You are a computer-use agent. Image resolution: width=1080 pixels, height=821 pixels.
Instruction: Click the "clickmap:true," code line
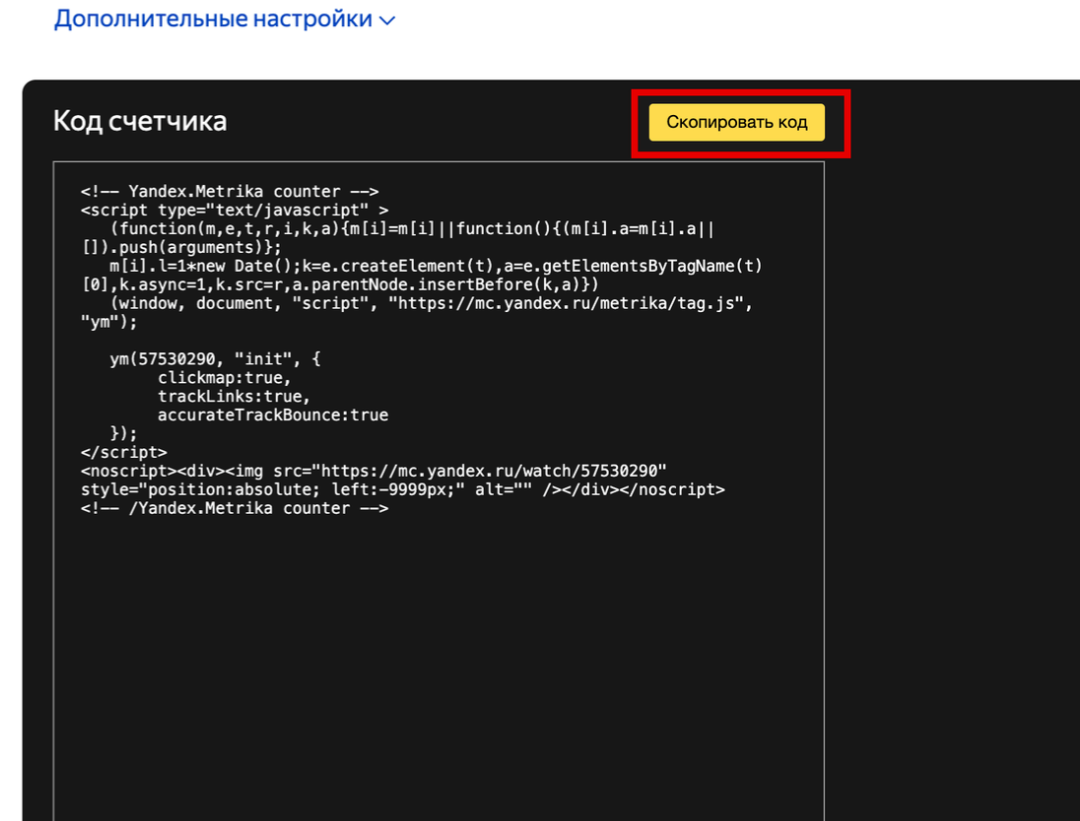point(225,377)
